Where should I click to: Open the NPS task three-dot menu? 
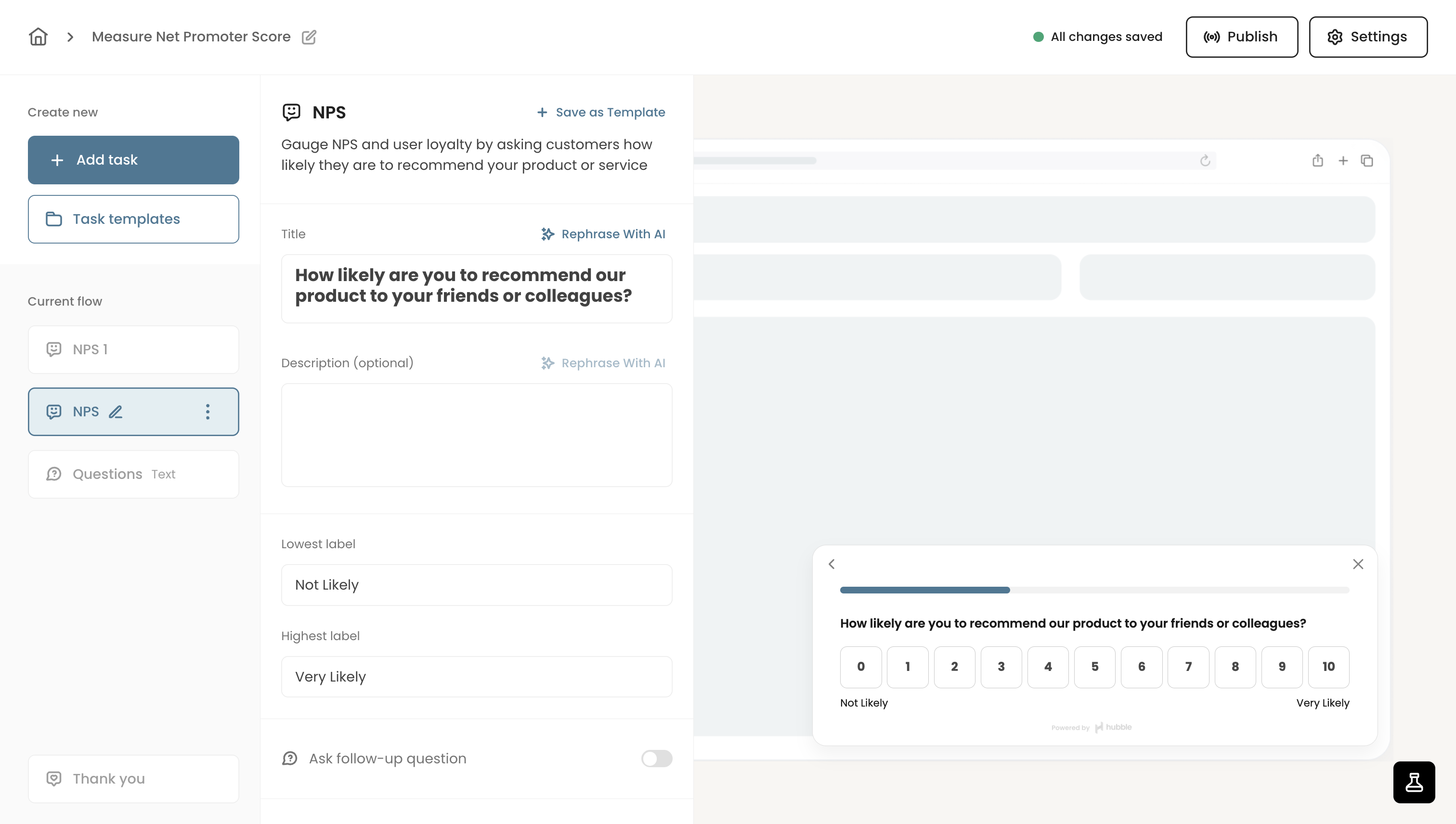(x=208, y=412)
